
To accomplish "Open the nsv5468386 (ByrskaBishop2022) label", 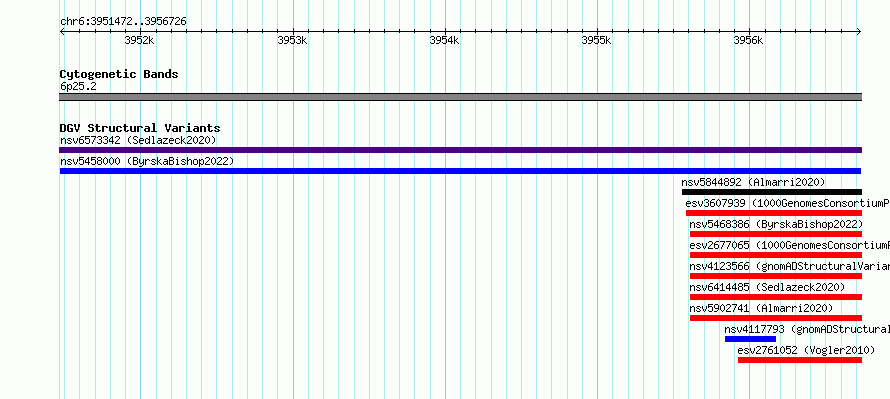I will (776, 224).
